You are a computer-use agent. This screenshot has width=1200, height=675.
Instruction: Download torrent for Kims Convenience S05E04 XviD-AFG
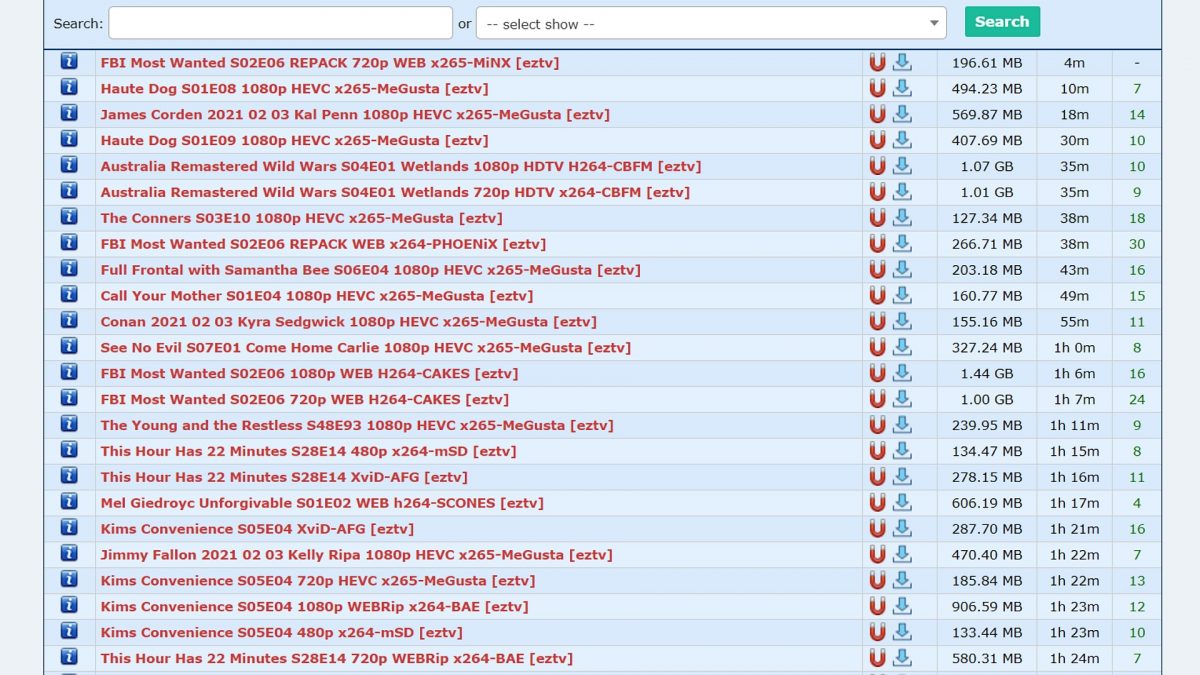[x=902, y=528]
